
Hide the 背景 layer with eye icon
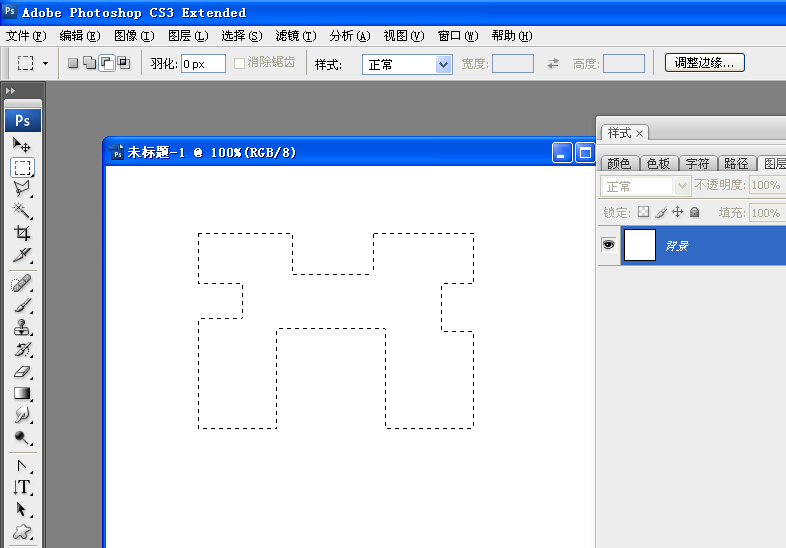point(609,245)
